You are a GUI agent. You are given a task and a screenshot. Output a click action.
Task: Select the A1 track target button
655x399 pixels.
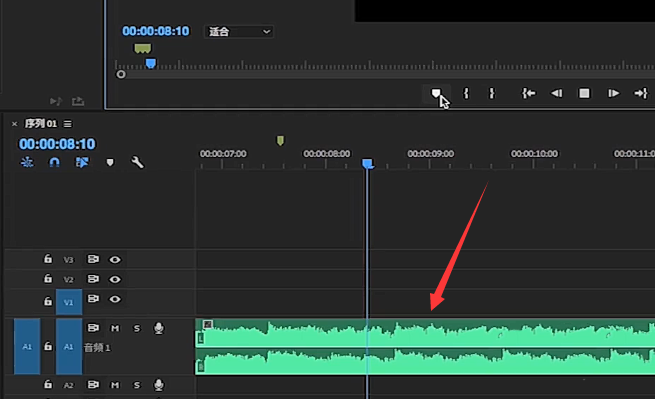(x=69, y=346)
